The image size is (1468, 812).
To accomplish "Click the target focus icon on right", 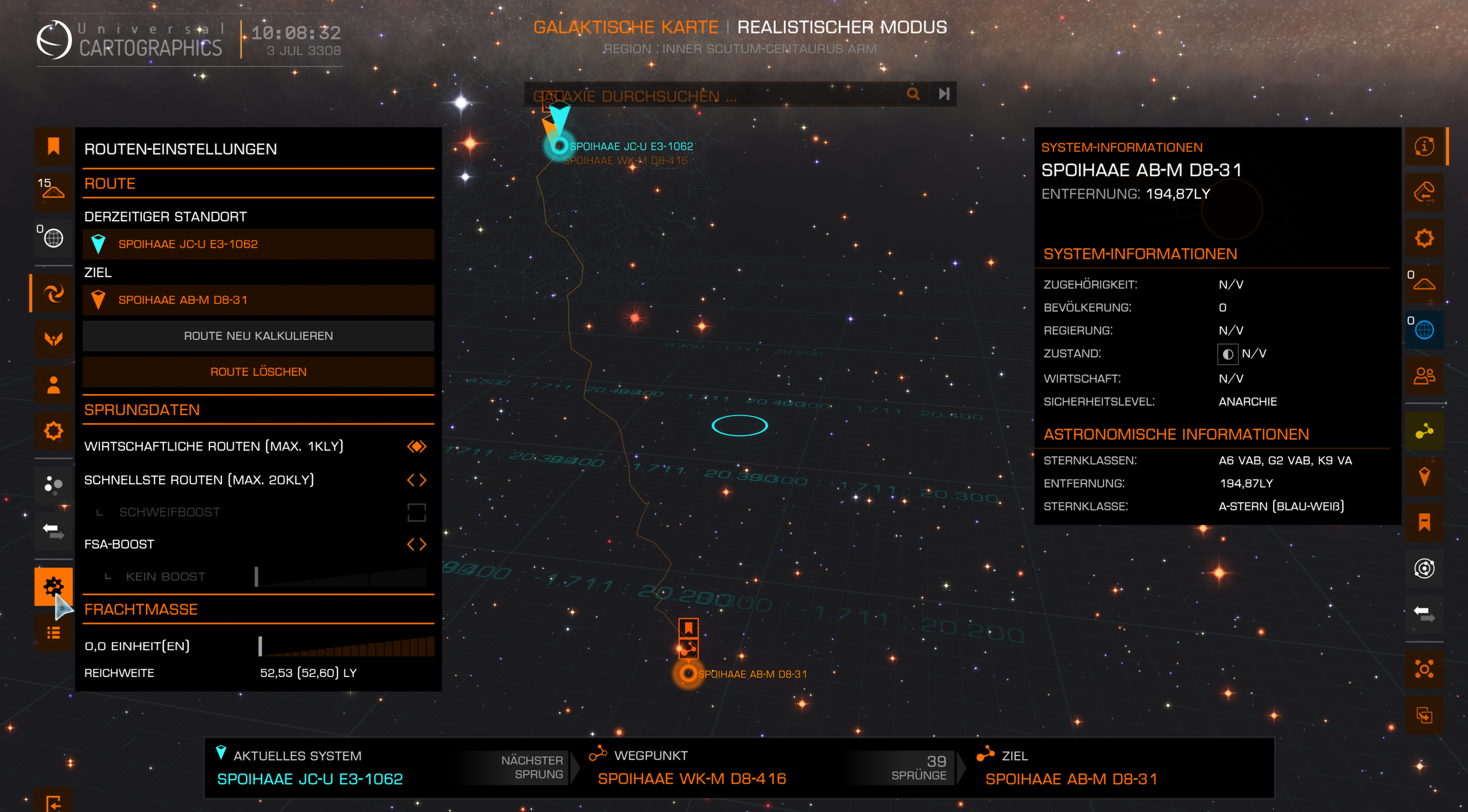I will tap(1424, 669).
